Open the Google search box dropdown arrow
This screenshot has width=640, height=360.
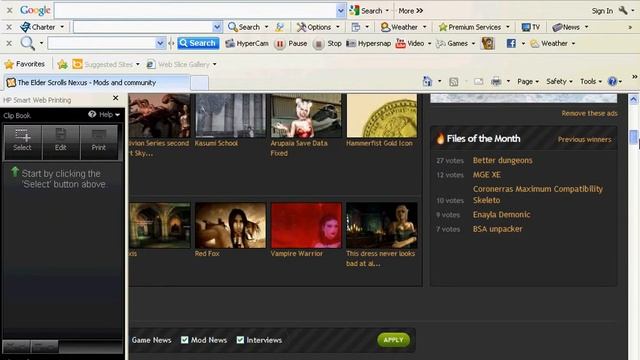pyautogui.click(x=341, y=11)
